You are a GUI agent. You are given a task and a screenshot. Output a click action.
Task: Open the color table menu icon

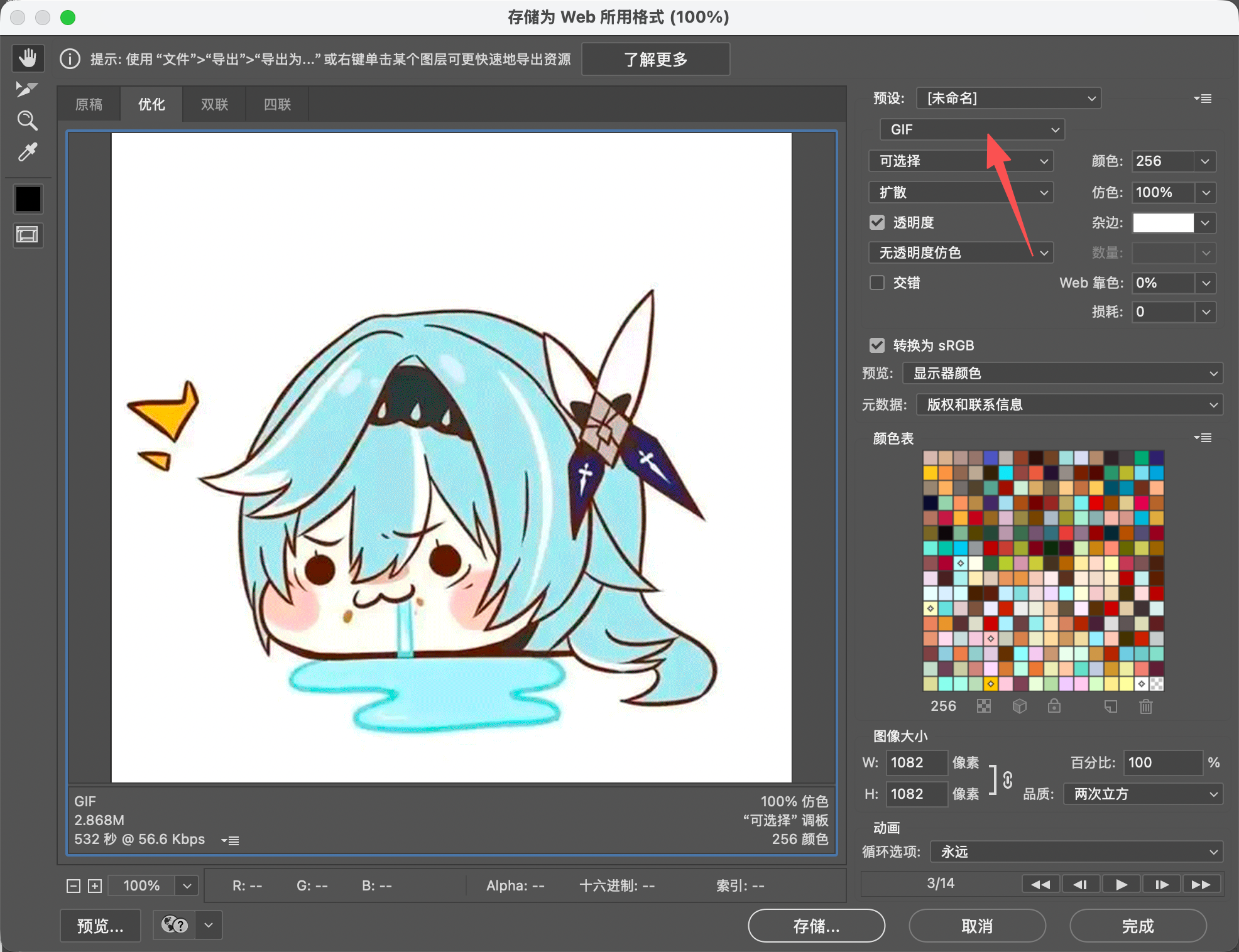click(x=1203, y=438)
